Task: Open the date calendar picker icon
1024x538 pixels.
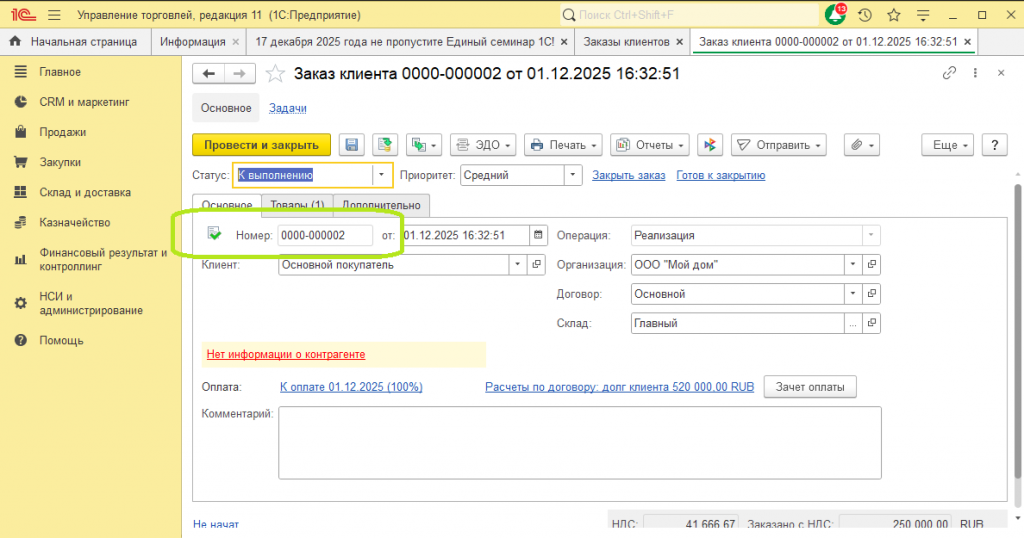Action: click(538, 235)
